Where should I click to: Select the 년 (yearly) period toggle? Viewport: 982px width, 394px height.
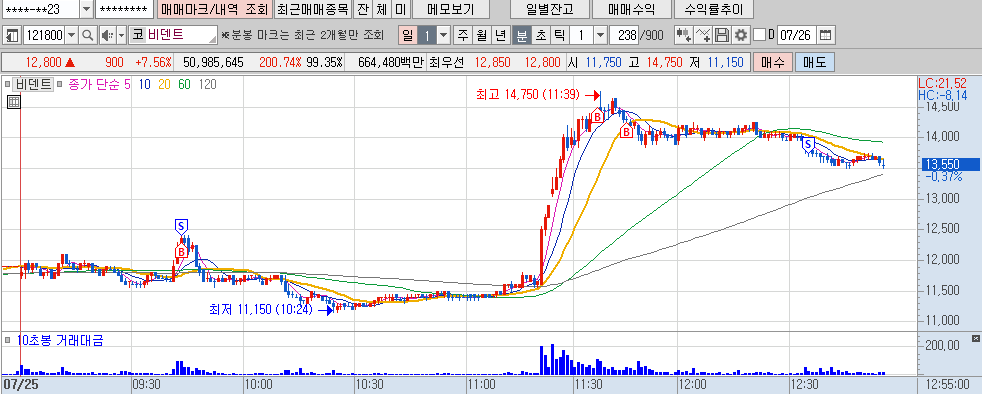tap(500, 35)
